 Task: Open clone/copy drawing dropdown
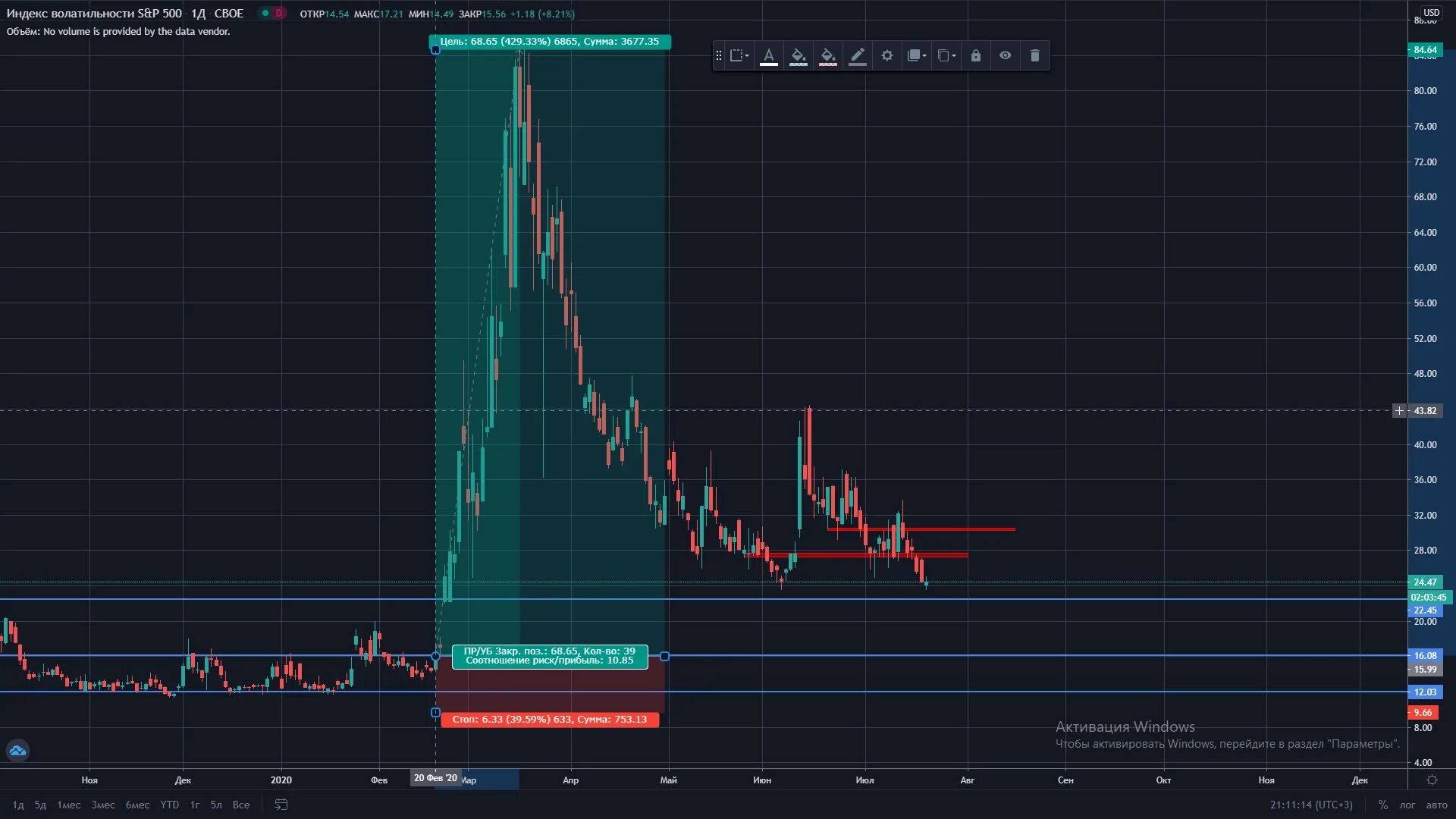point(946,55)
